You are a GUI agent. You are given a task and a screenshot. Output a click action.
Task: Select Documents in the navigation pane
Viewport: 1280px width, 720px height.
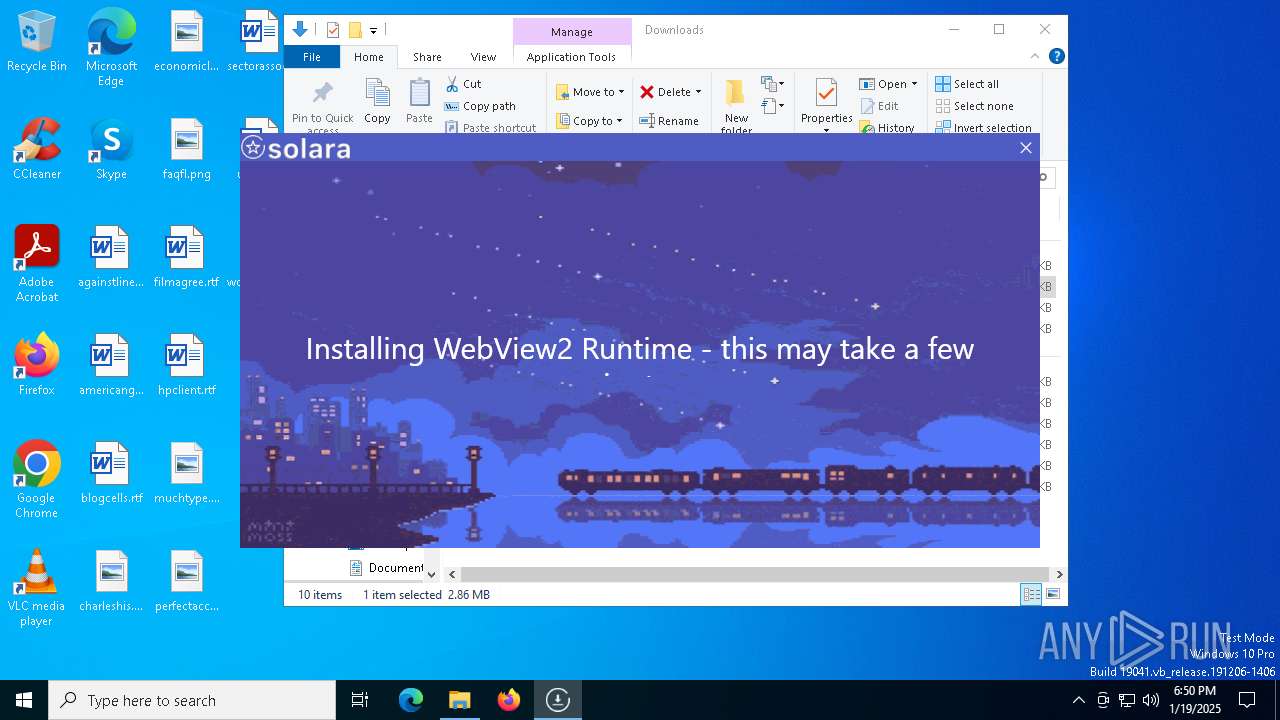point(387,568)
